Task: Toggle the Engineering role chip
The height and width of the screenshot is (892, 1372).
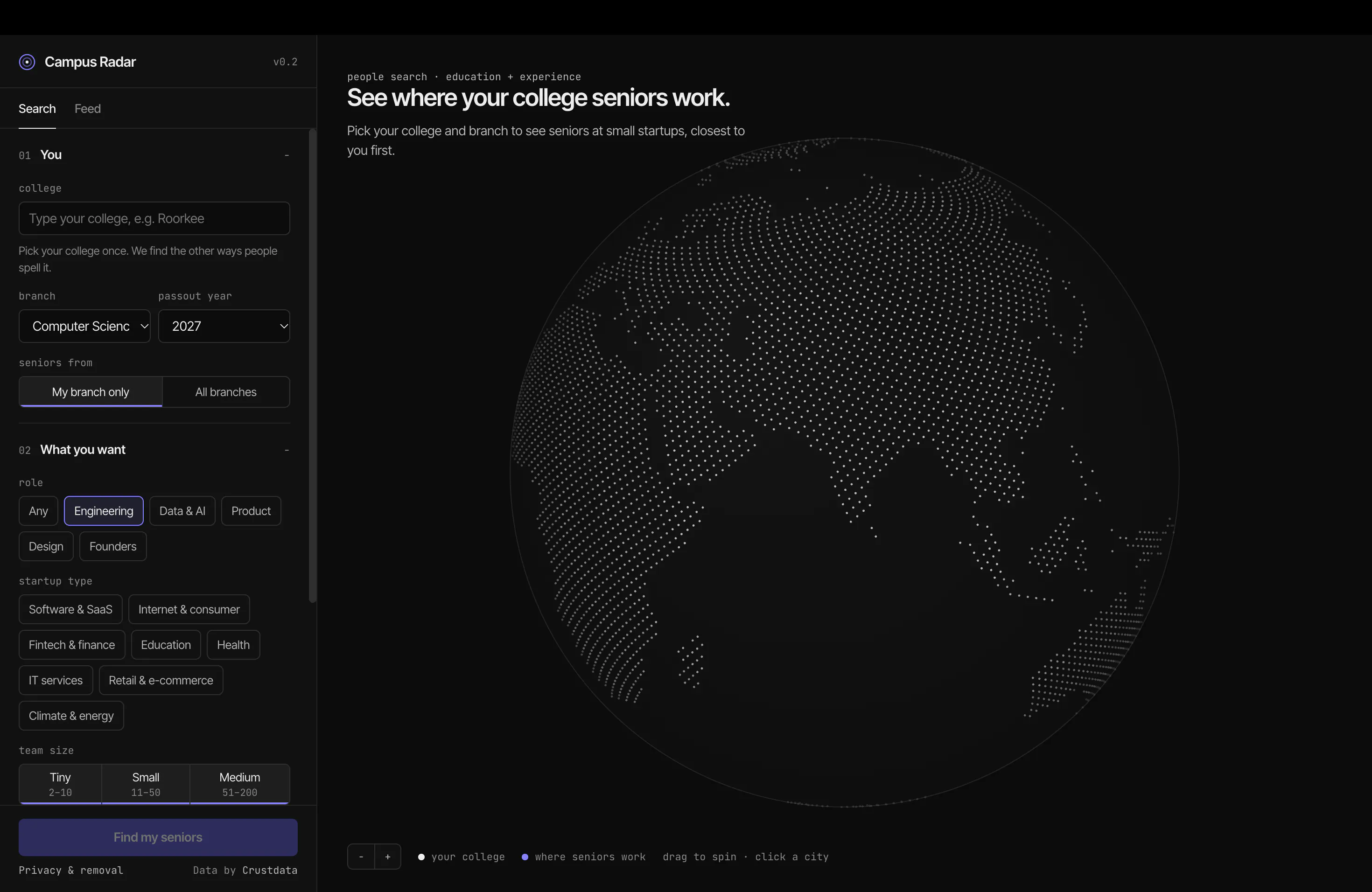Action: (x=104, y=511)
